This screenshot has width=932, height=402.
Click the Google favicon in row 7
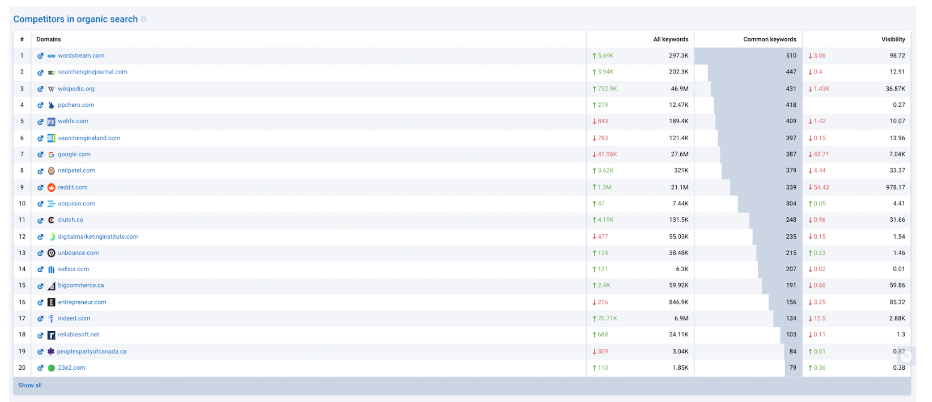point(51,154)
